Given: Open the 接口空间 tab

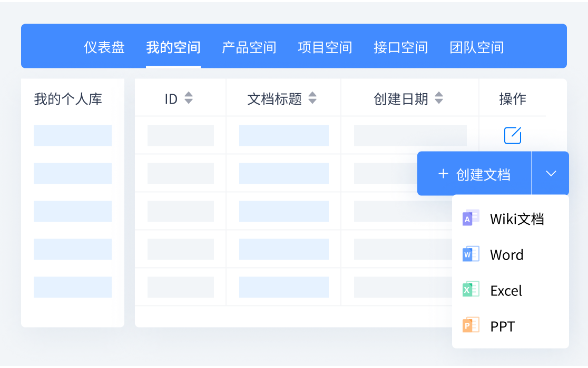Looking at the screenshot, I should pos(400,47).
